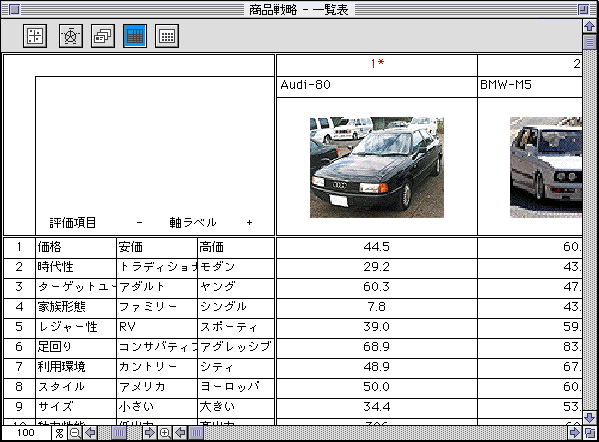Click the left scroll arrow beside zoom-out magnifier

click(91, 433)
